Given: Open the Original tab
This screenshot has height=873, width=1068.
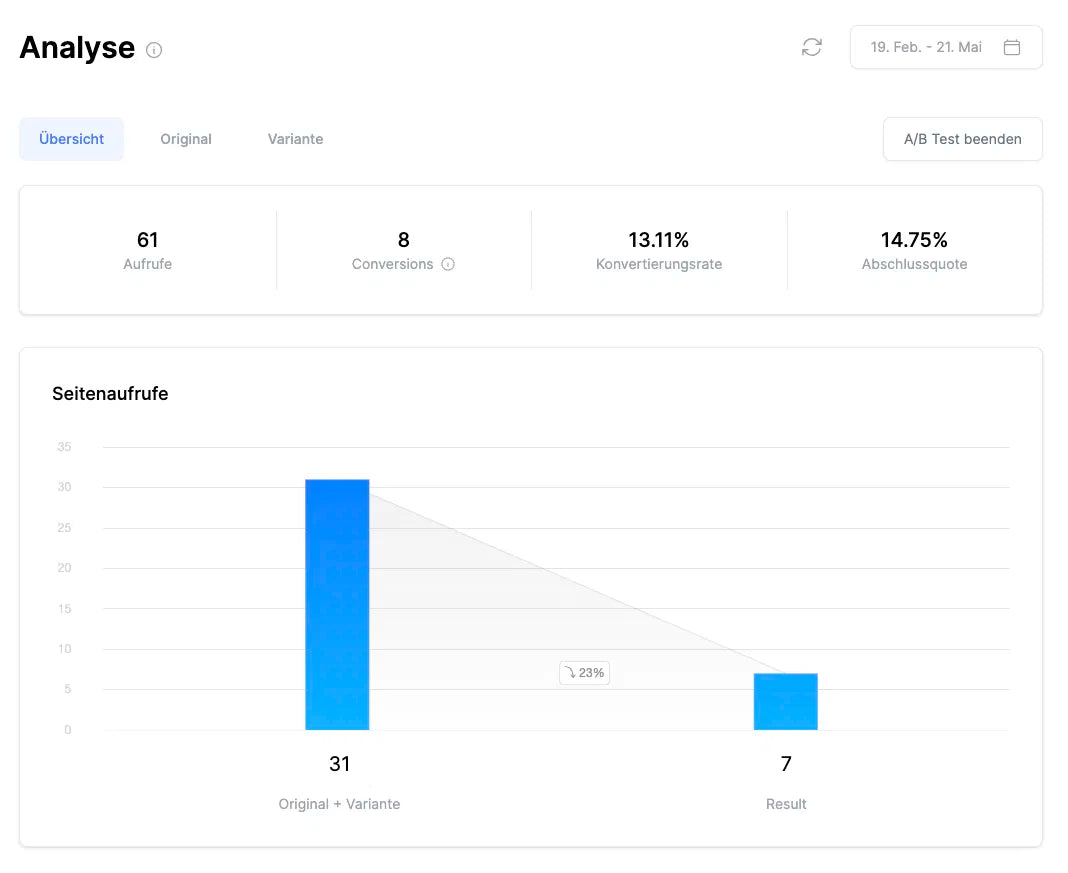Looking at the screenshot, I should pyautogui.click(x=186, y=139).
